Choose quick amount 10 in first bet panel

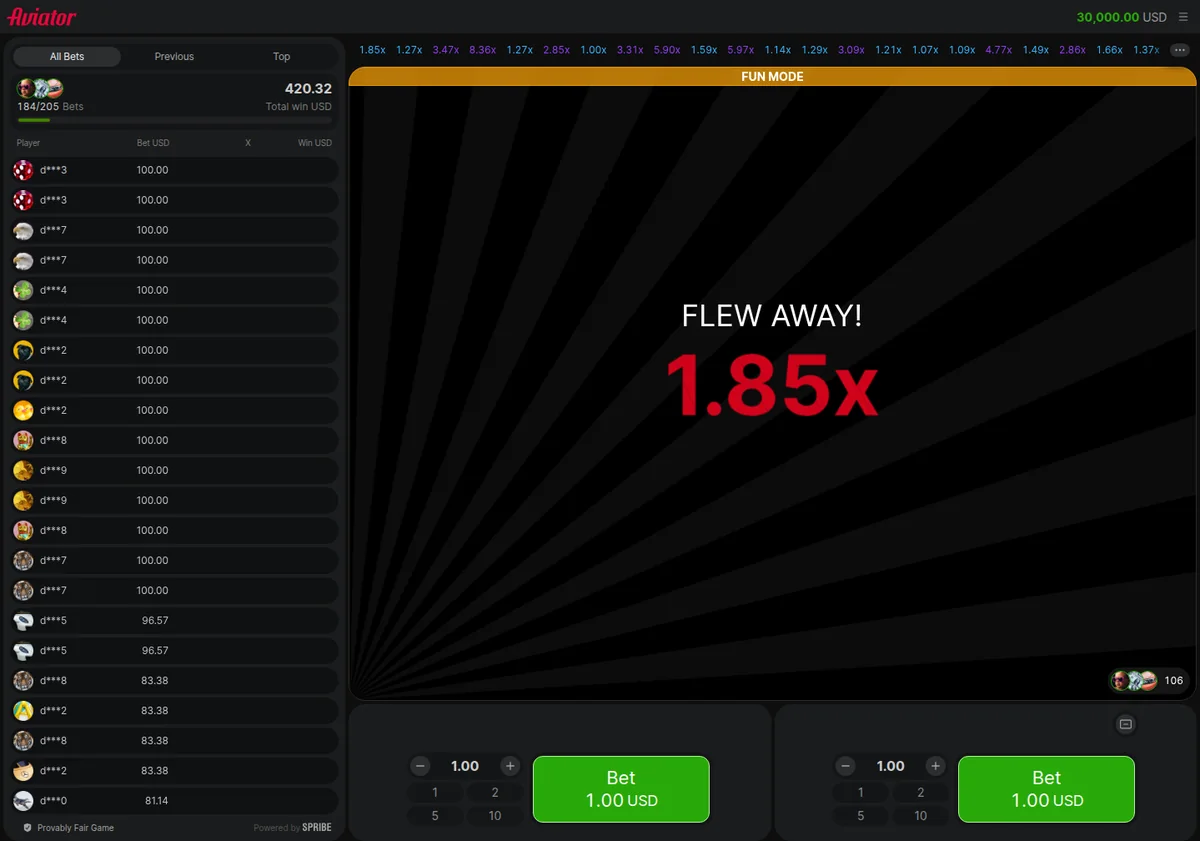495,816
